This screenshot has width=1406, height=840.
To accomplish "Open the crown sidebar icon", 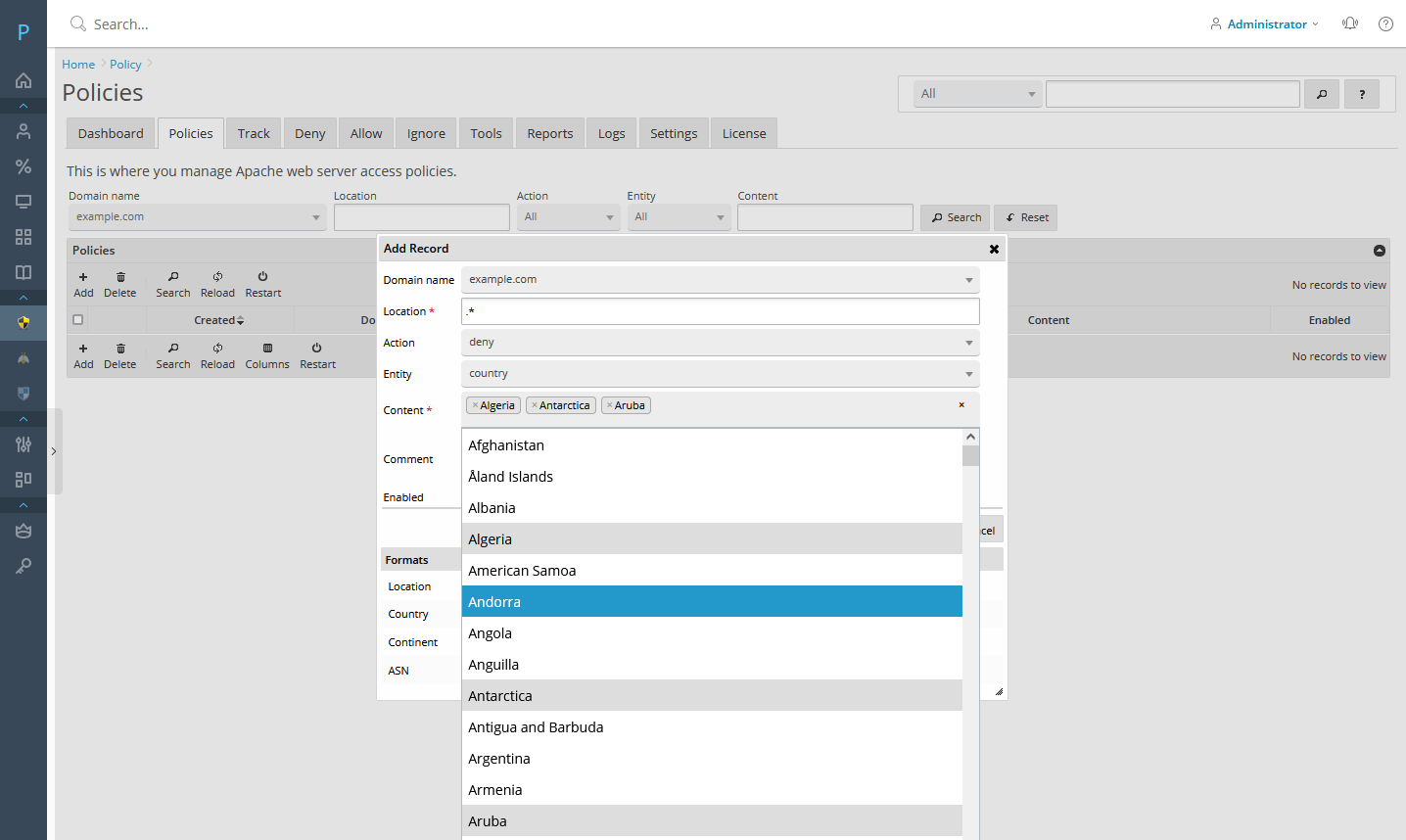I will coord(23,531).
